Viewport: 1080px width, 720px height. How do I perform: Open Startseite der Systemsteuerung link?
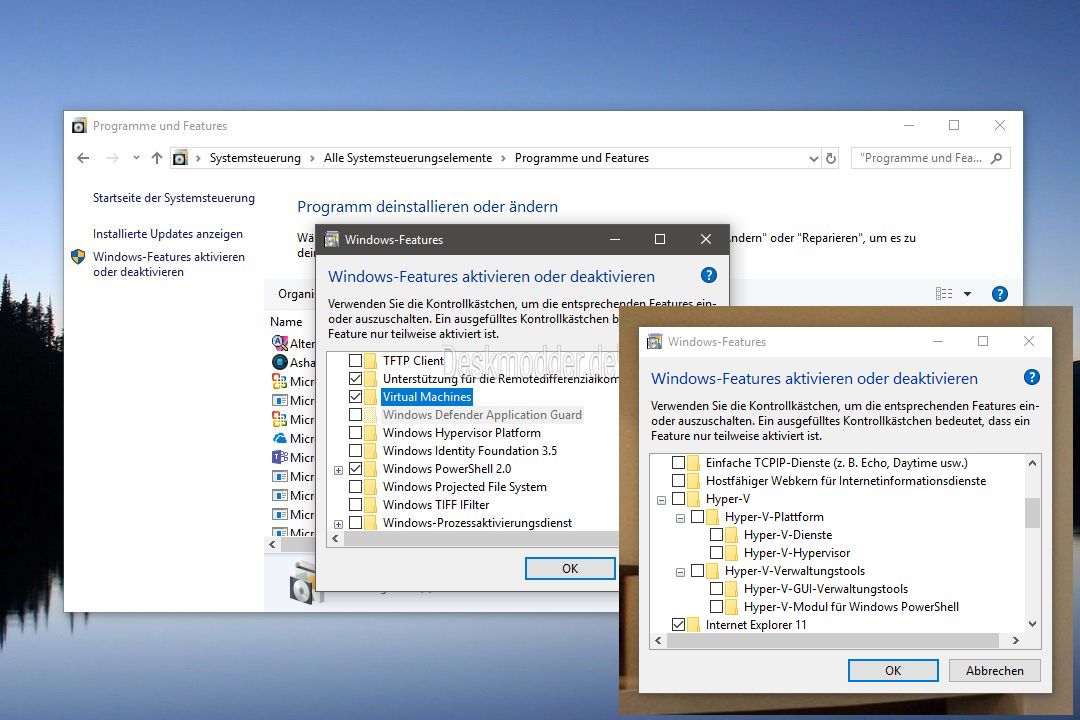click(174, 198)
